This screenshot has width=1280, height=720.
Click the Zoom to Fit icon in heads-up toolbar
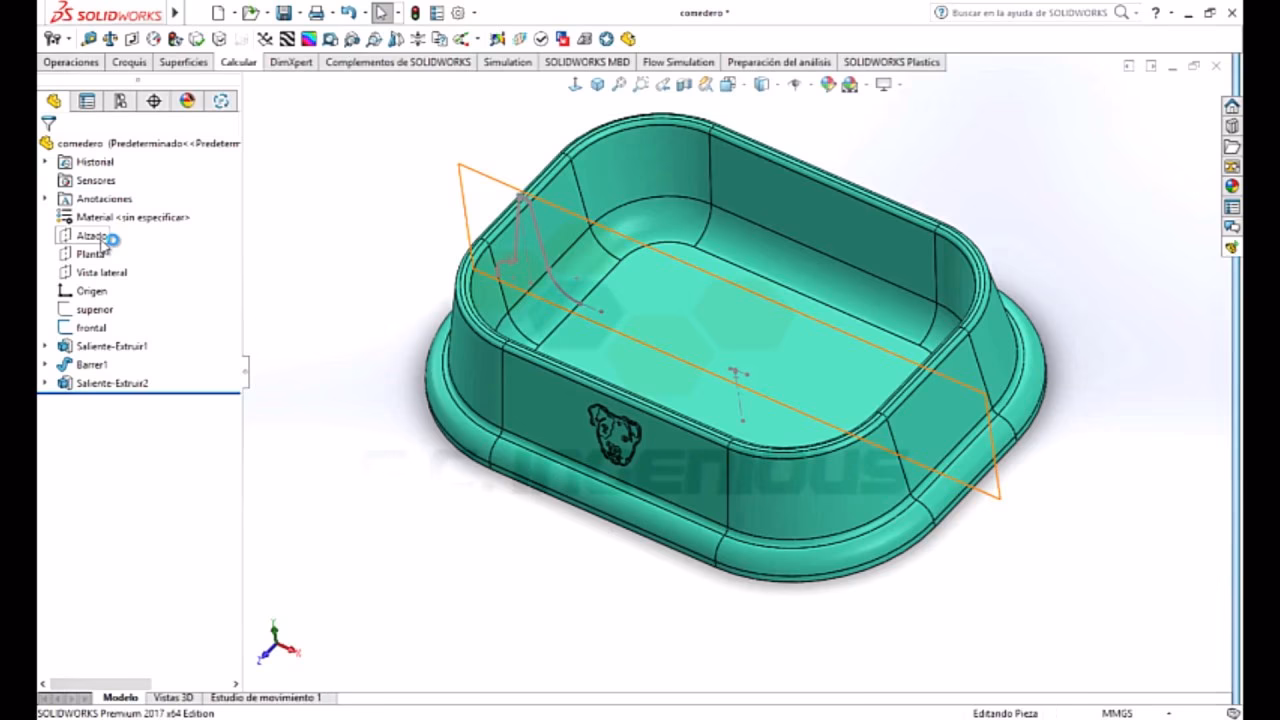pos(618,84)
